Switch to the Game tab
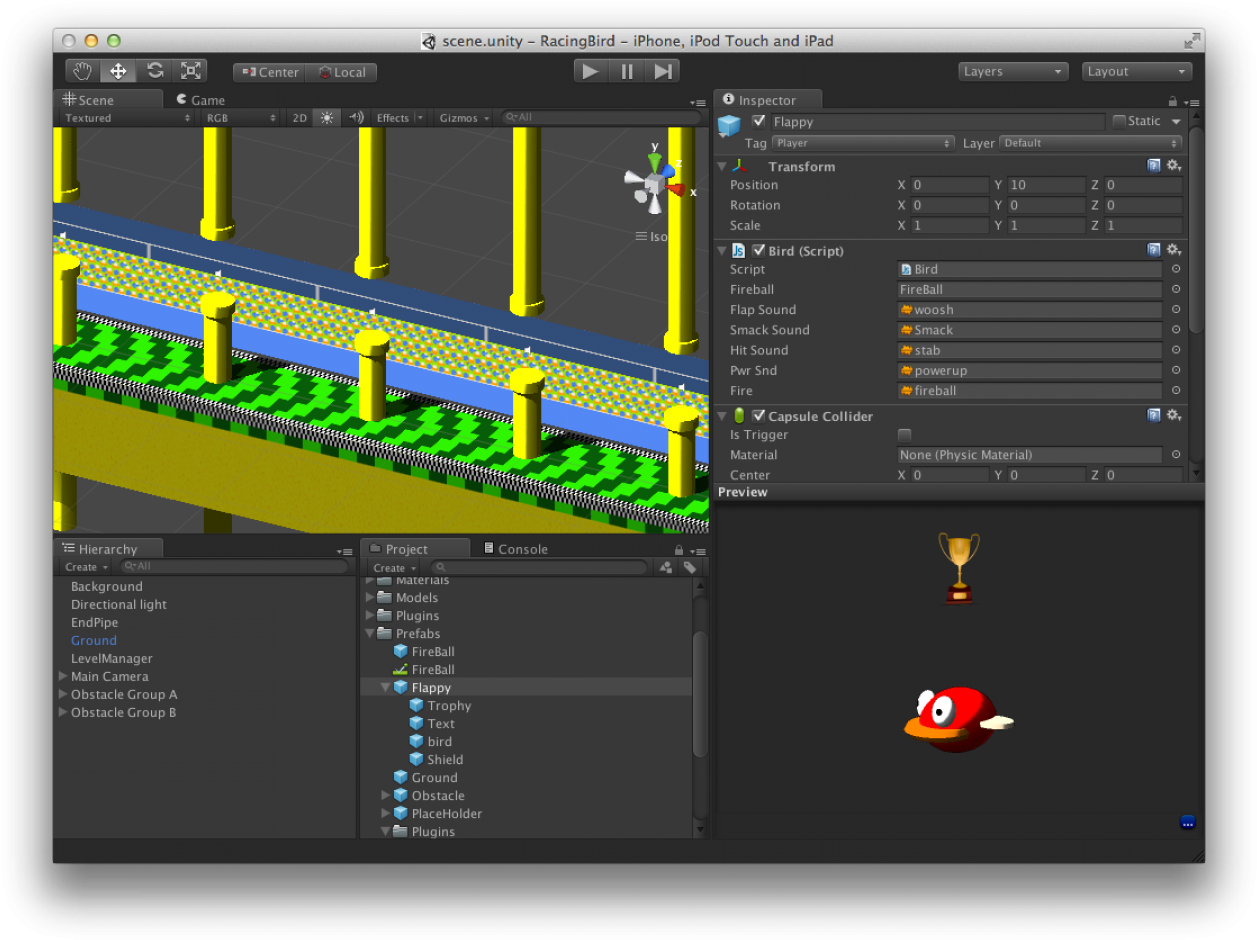Viewport: 1257px width, 940px height. point(200,100)
